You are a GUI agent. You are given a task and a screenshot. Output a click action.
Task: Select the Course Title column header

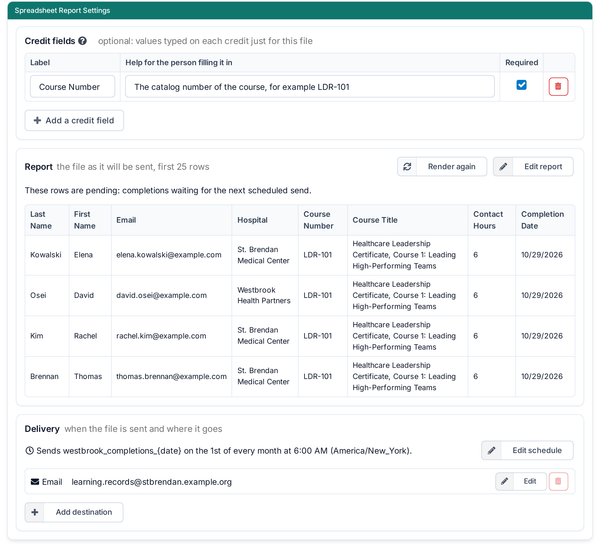(x=408, y=220)
